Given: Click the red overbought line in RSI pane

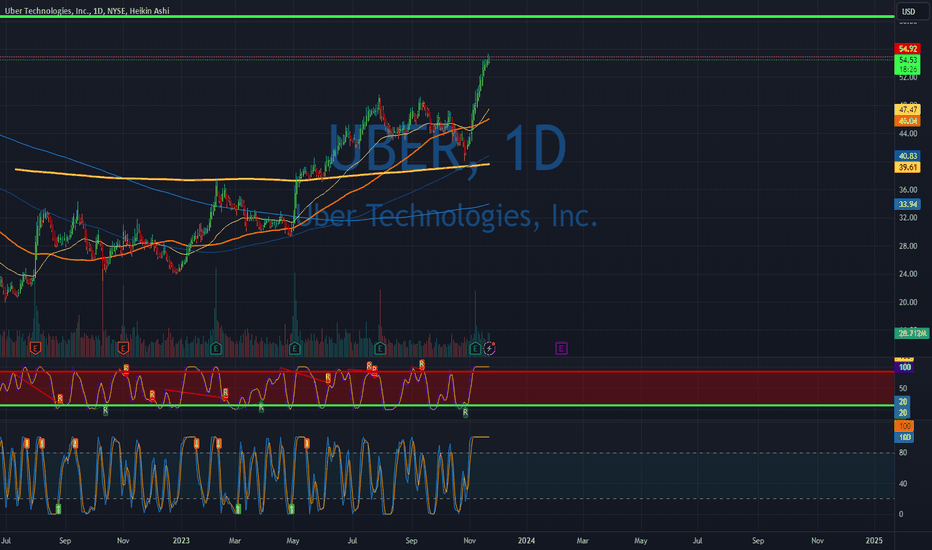Looking at the screenshot, I should click(x=447, y=372).
